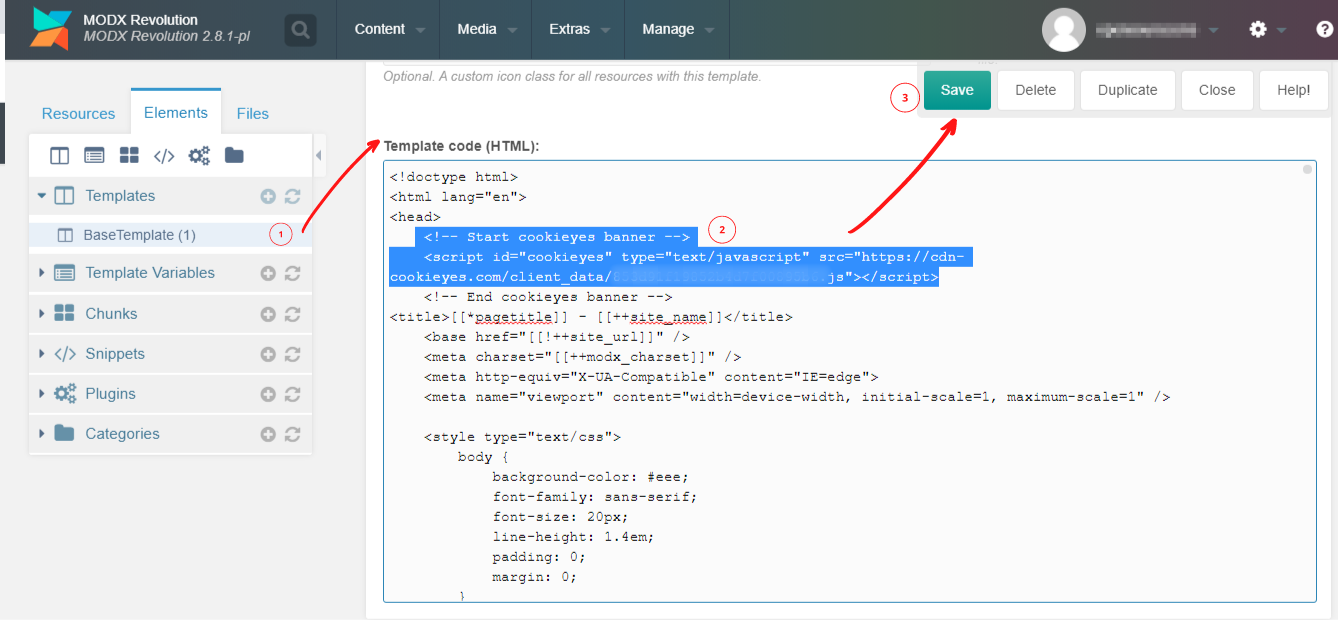Switch to the Resources tab
Screen dimensions: 1338x620
click(x=79, y=114)
